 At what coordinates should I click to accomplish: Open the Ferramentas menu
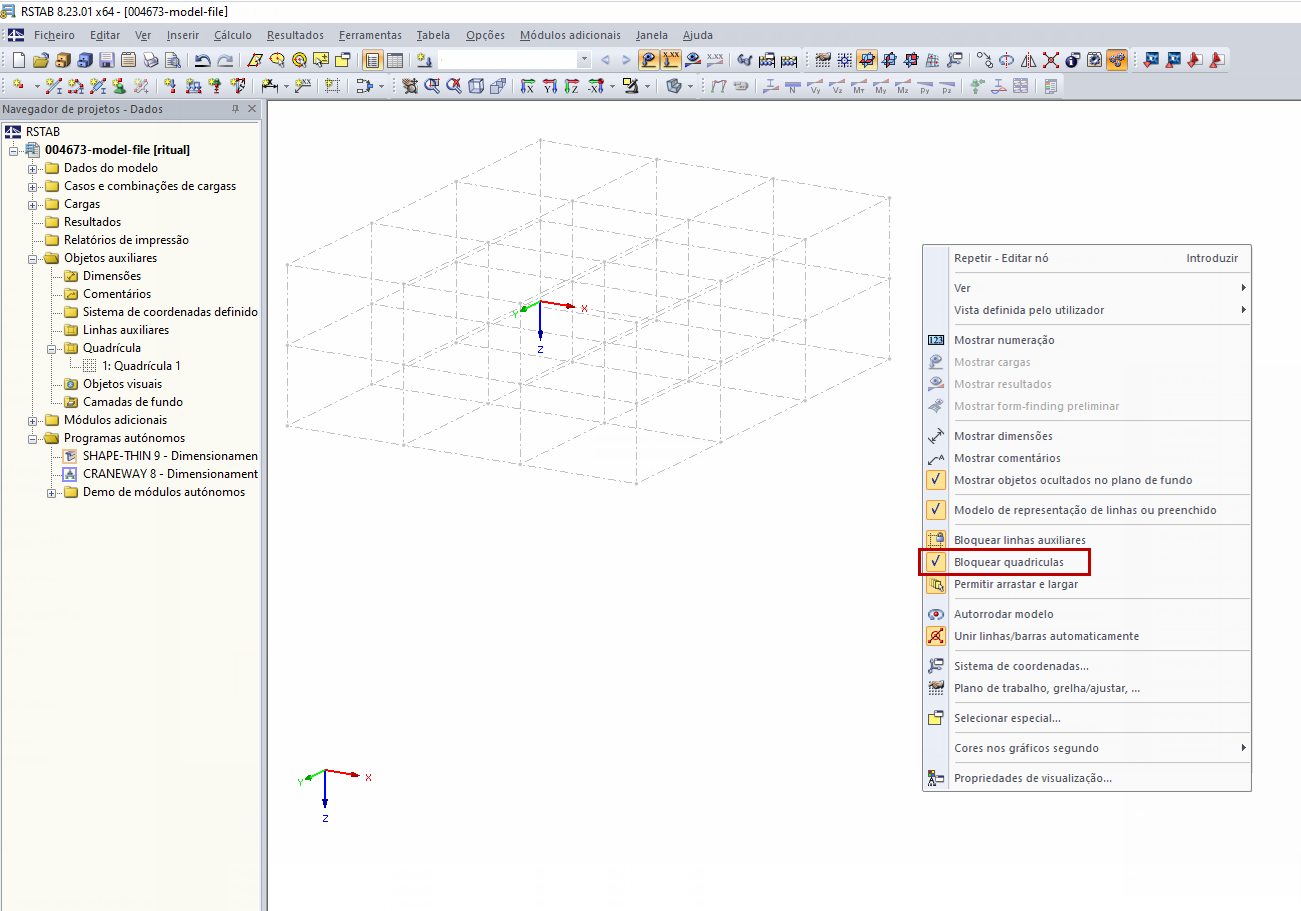(x=370, y=35)
